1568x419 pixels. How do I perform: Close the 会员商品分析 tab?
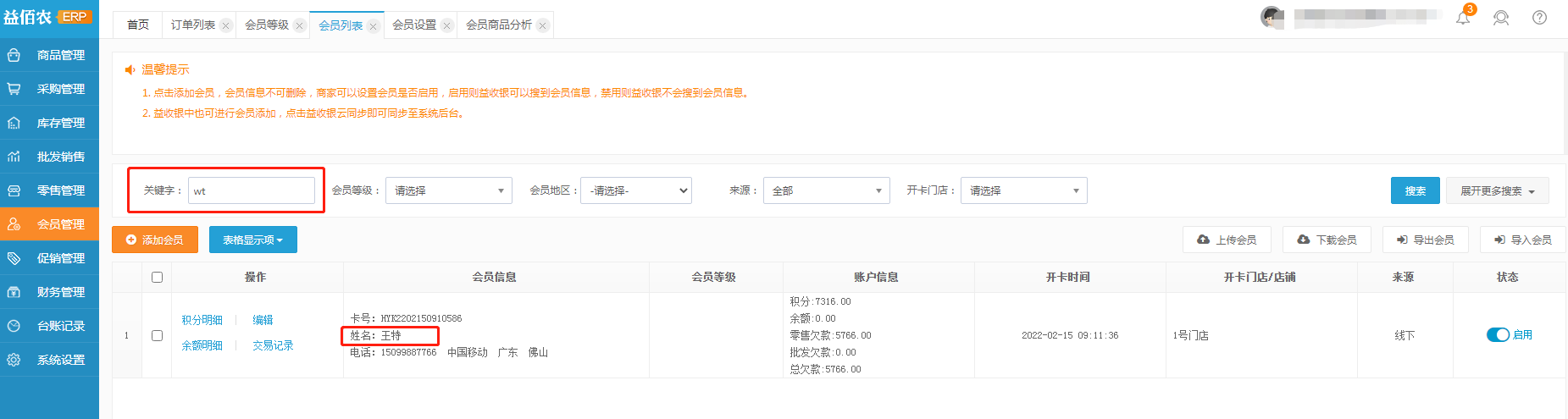tap(542, 25)
